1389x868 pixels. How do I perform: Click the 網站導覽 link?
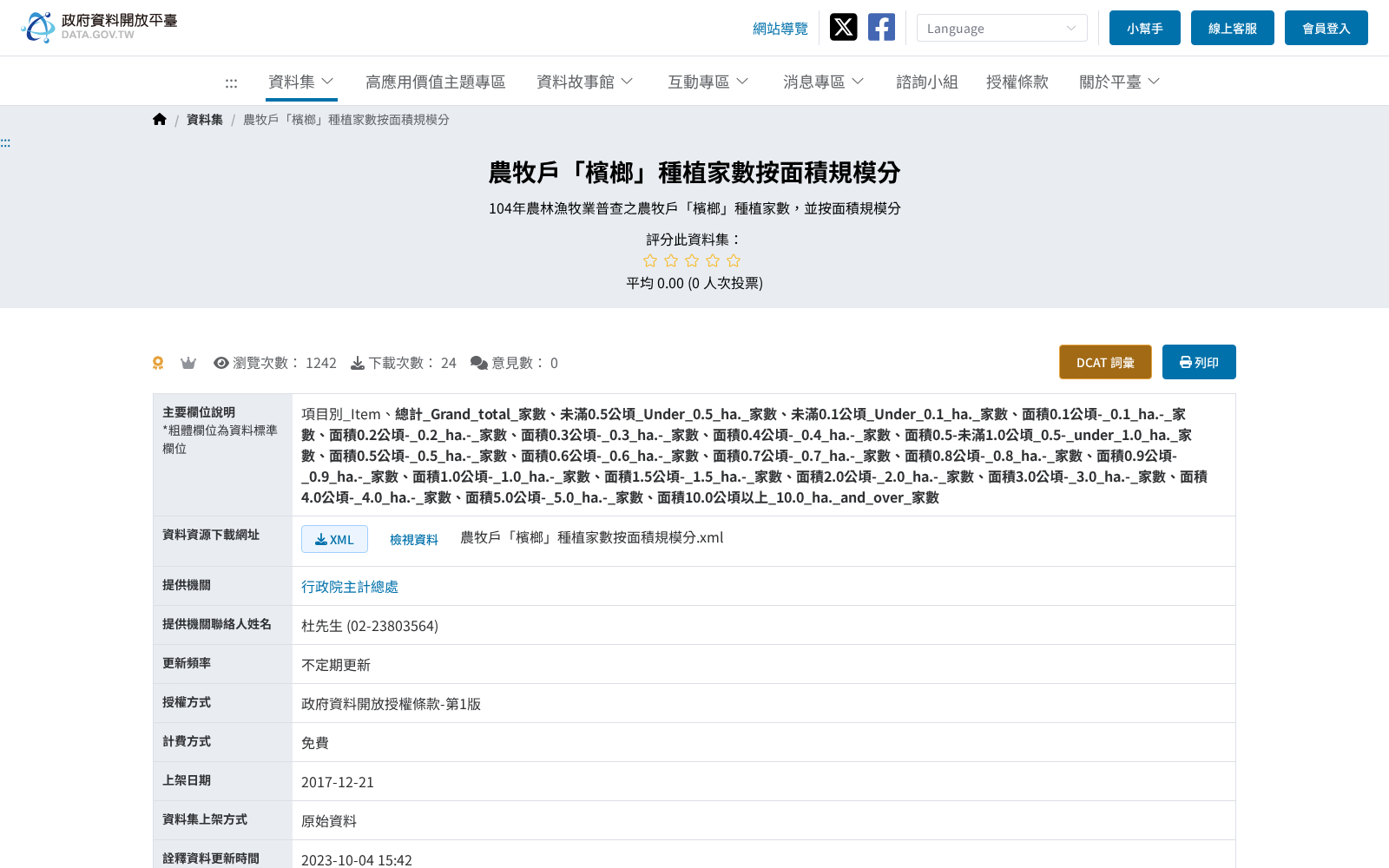780,29
